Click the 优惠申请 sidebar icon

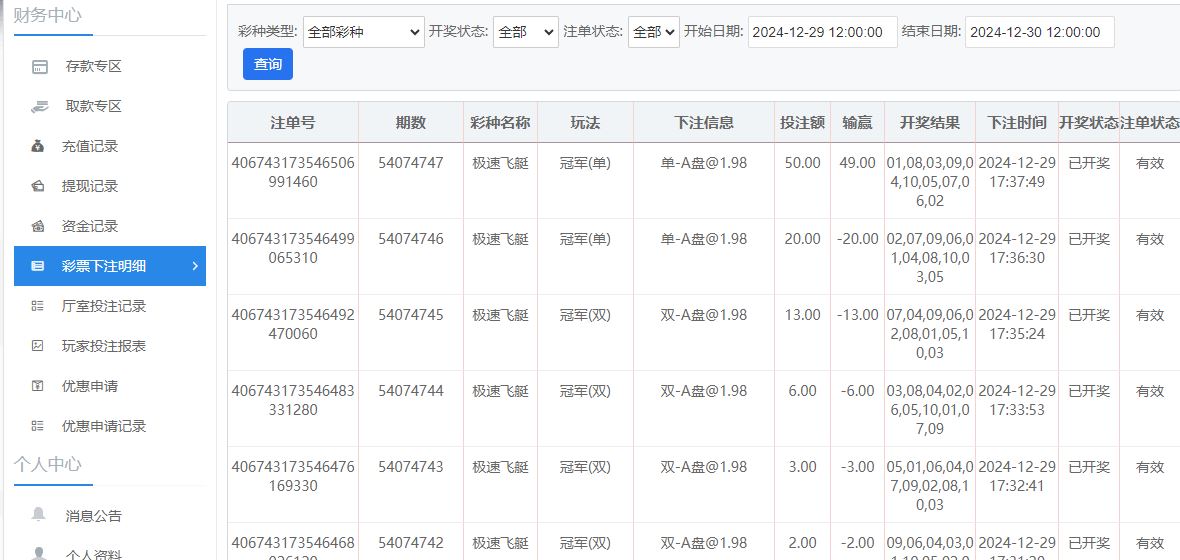pos(38,386)
